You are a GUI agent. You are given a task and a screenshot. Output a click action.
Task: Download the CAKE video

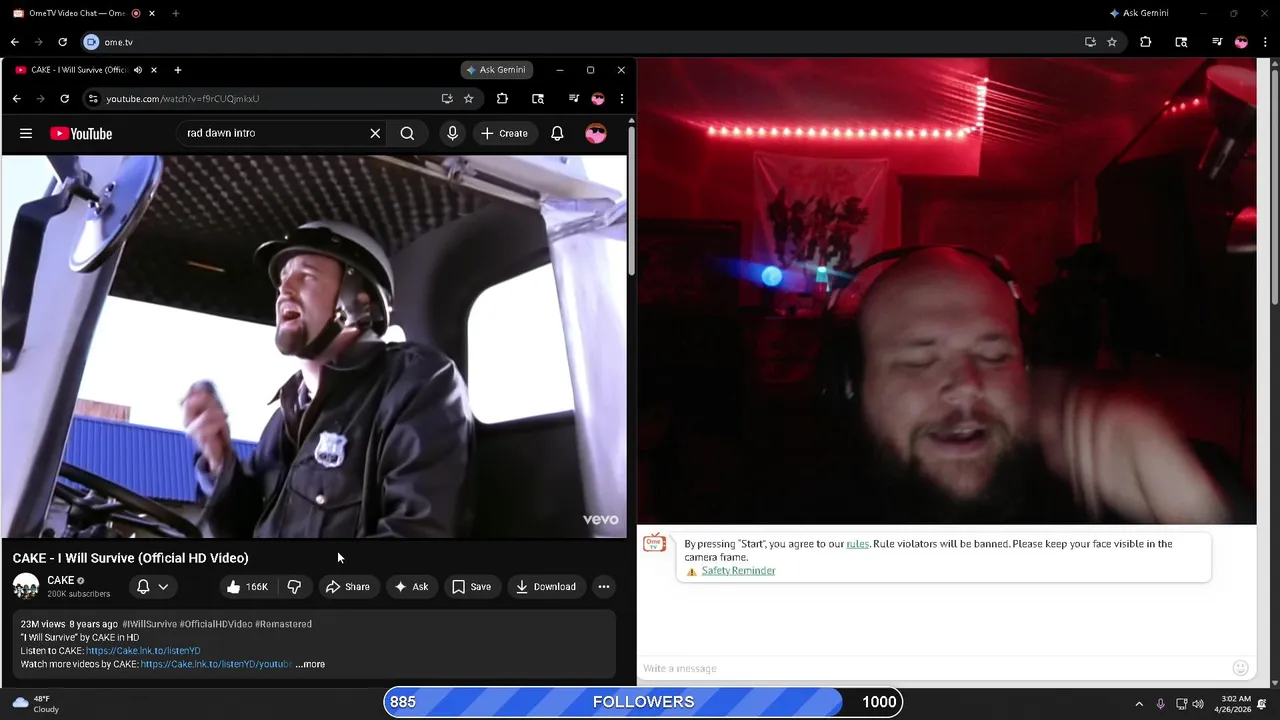point(545,587)
